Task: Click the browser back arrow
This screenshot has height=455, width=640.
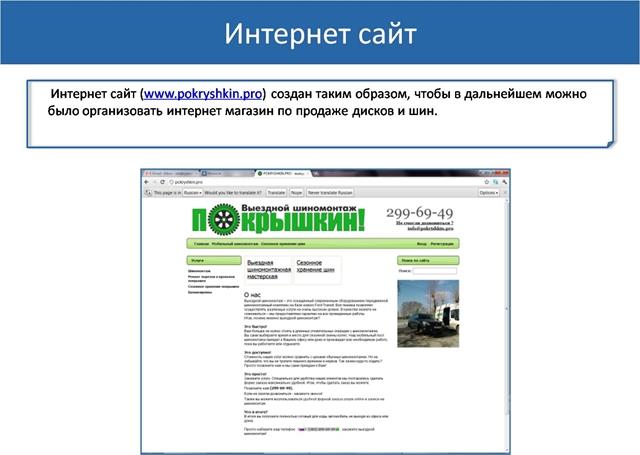Action: (146, 182)
